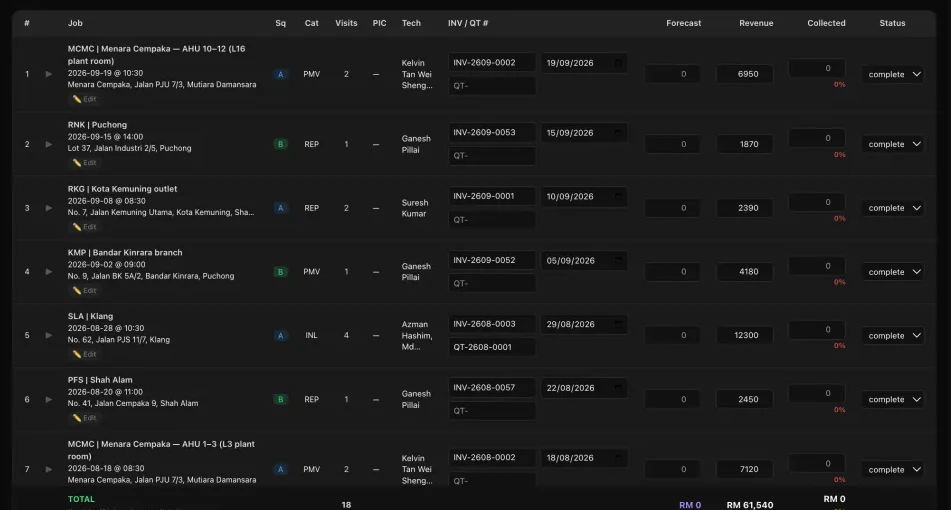Click the INV-2609-0002 invoice number field
951x510 pixels.
tap(492, 62)
